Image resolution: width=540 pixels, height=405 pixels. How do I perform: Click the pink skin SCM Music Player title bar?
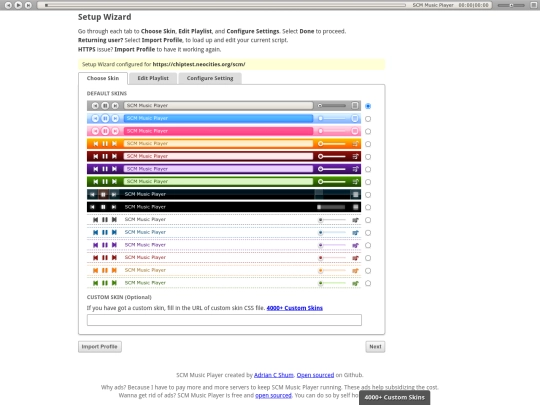[x=218, y=131]
